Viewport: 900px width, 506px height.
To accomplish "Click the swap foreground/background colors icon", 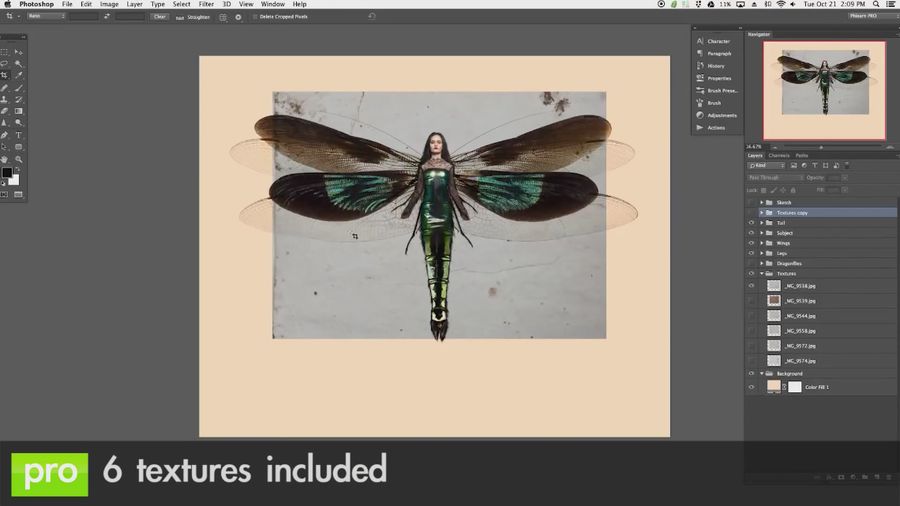I will [17, 170].
